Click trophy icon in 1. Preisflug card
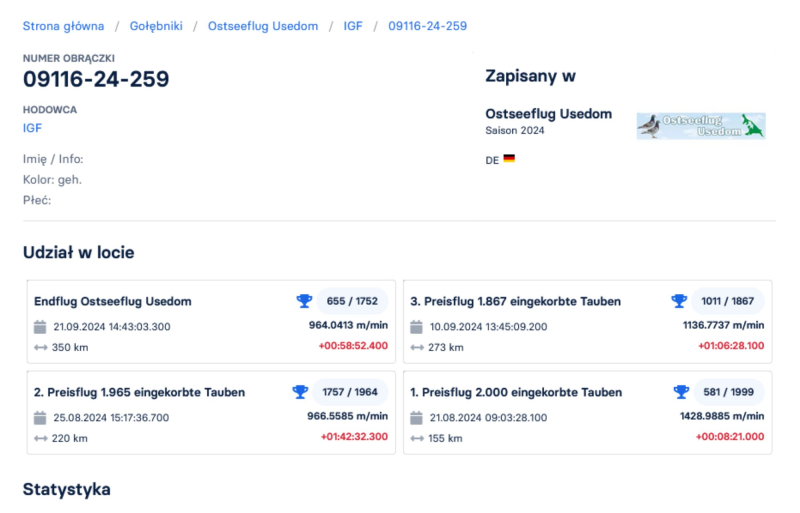The height and width of the screenshot is (513, 800). [679, 392]
